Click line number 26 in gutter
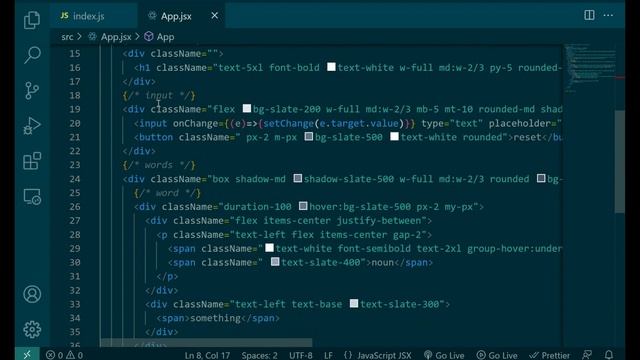 pyautogui.click(x=75, y=207)
